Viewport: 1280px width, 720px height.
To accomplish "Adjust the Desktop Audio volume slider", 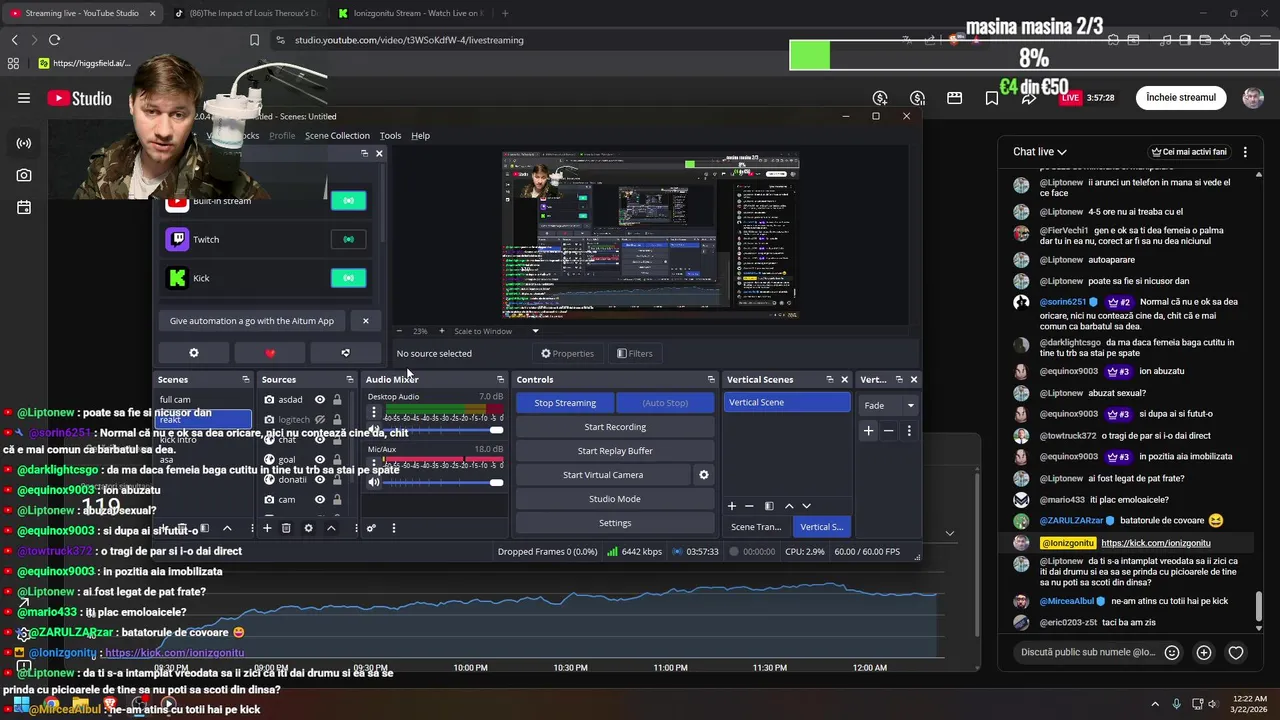I will tap(445, 430).
